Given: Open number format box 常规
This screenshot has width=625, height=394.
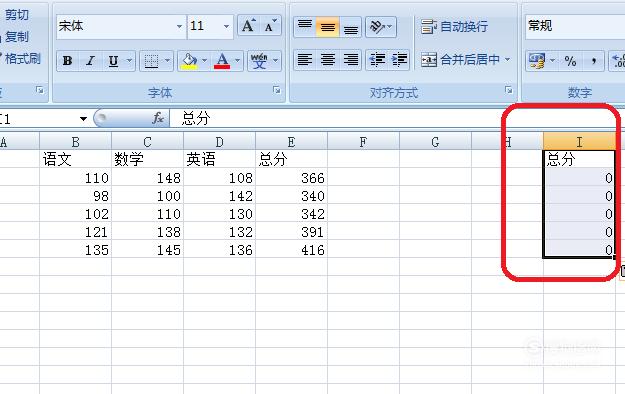Looking at the screenshot, I should [575, 26].
